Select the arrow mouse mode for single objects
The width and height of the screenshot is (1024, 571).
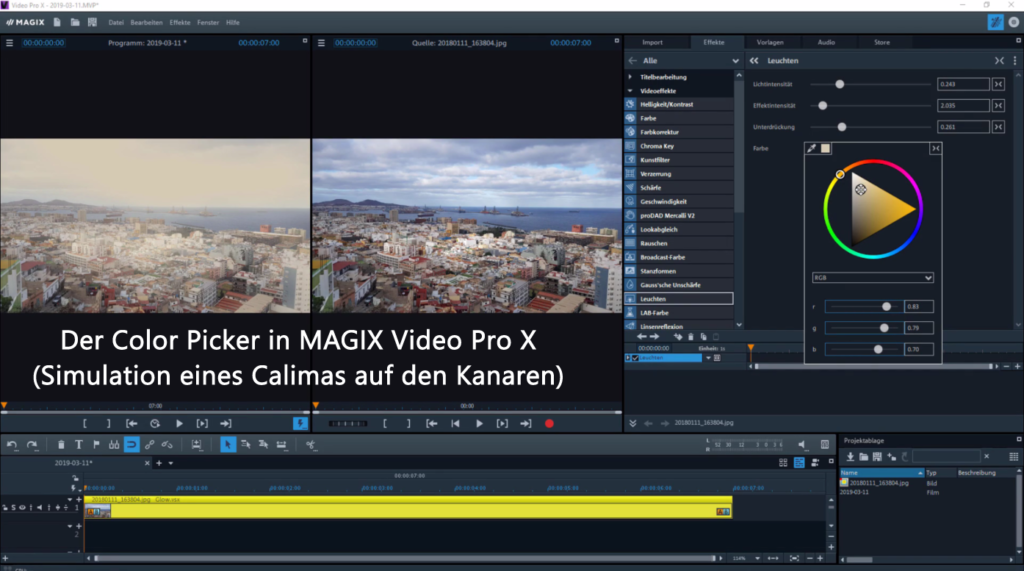point(227,445)
